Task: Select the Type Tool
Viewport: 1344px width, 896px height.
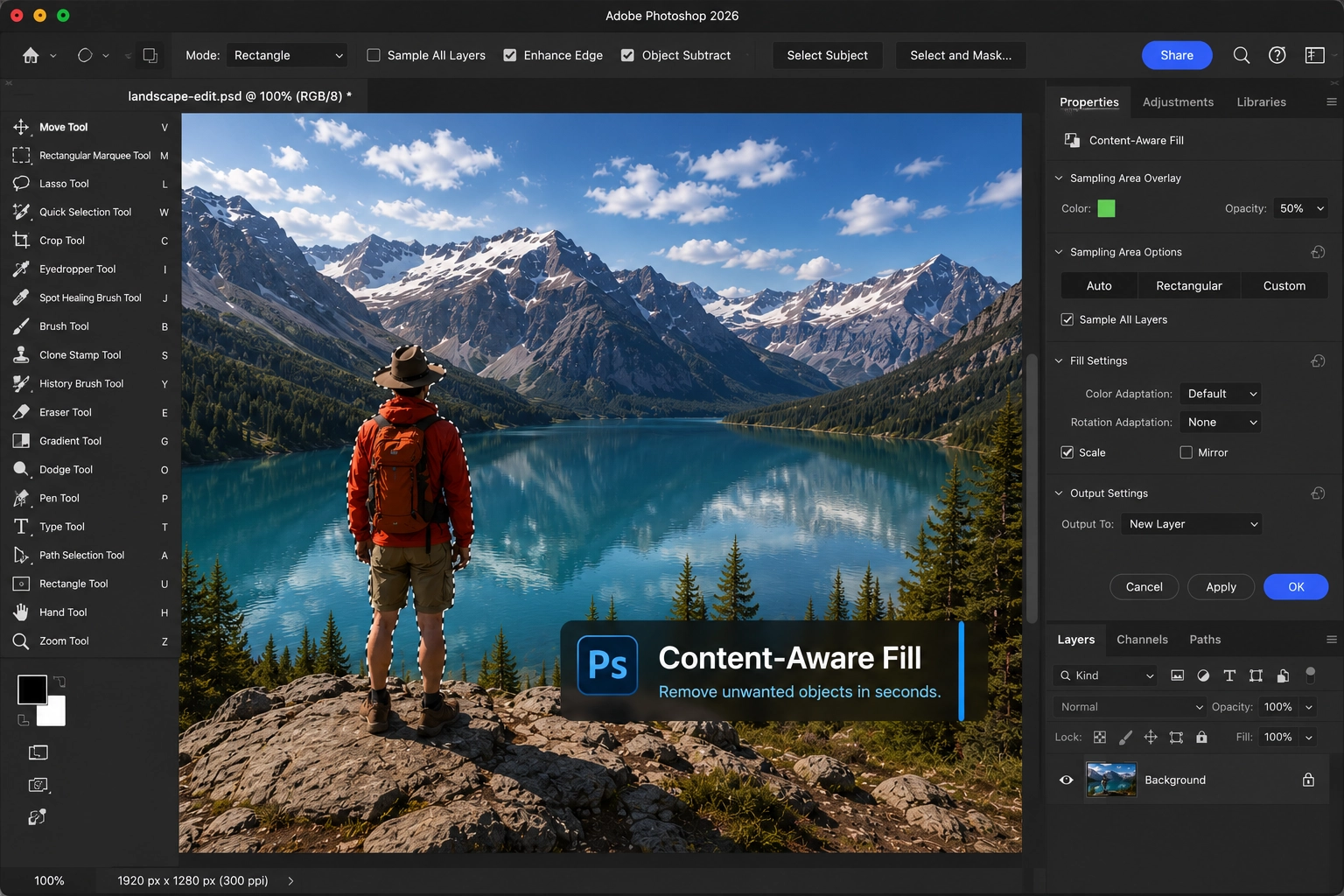Action: coord(89,527)
